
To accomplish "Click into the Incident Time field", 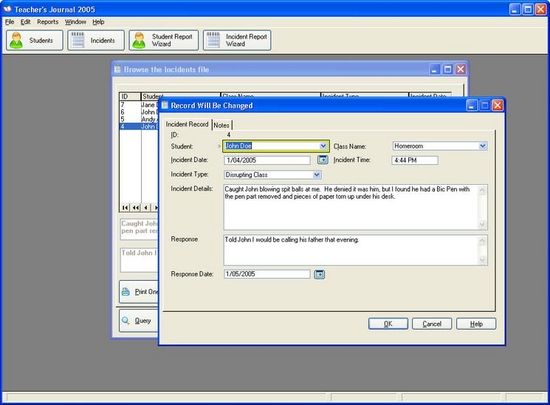I will click(415, 160).
